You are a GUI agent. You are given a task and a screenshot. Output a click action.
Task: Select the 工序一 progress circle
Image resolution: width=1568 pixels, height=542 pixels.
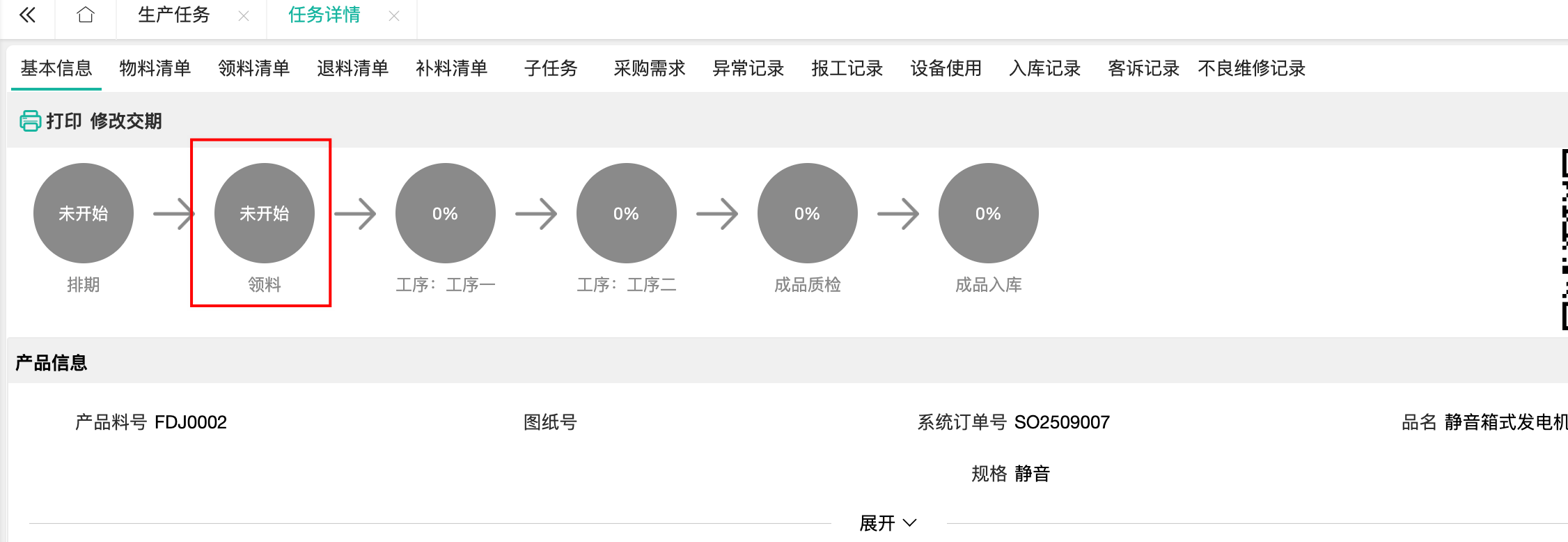pos(446,213)
